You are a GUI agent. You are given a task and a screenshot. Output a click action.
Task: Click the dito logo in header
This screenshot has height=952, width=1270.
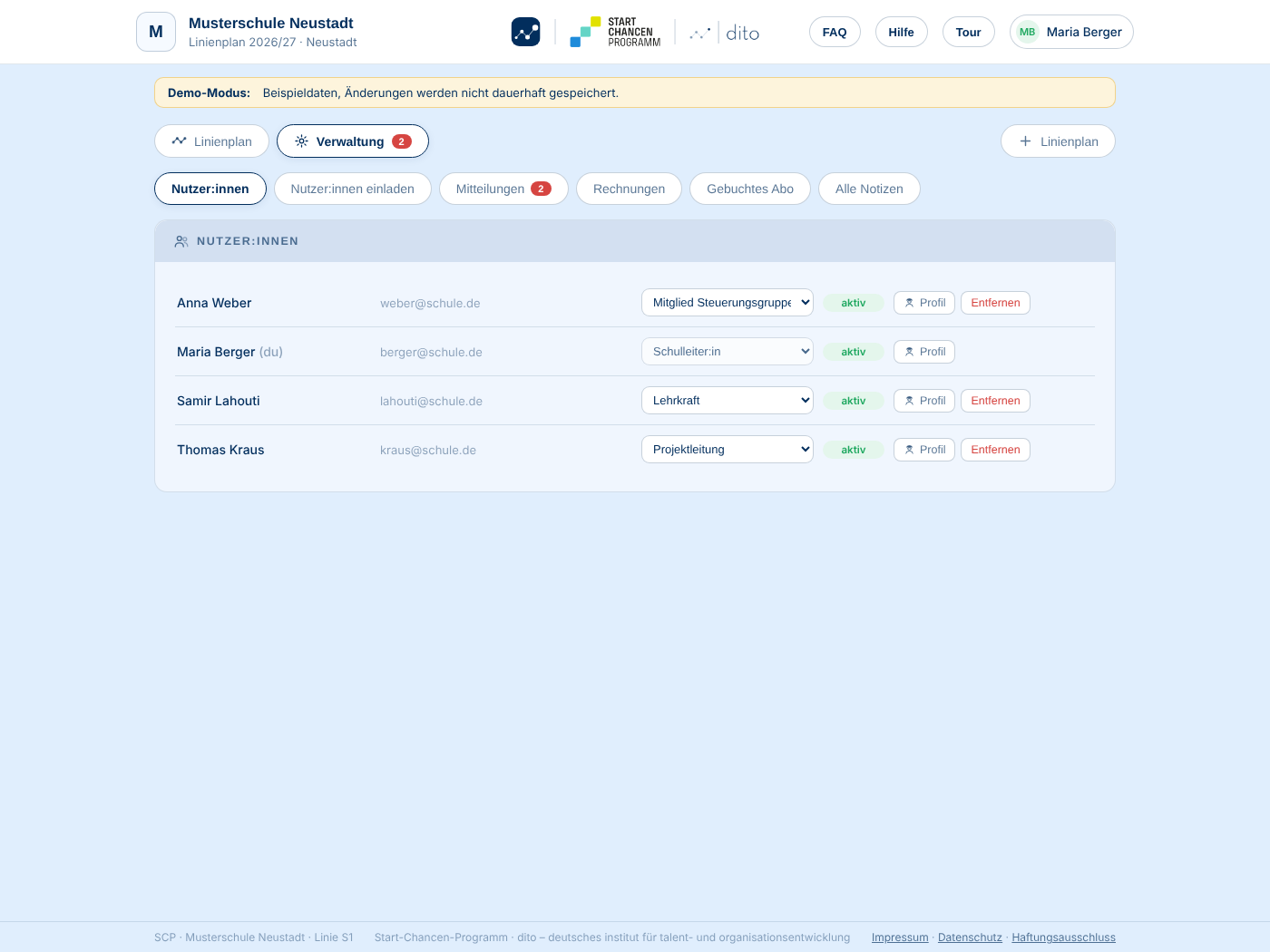pyautogui.click(x=725, y=33)
